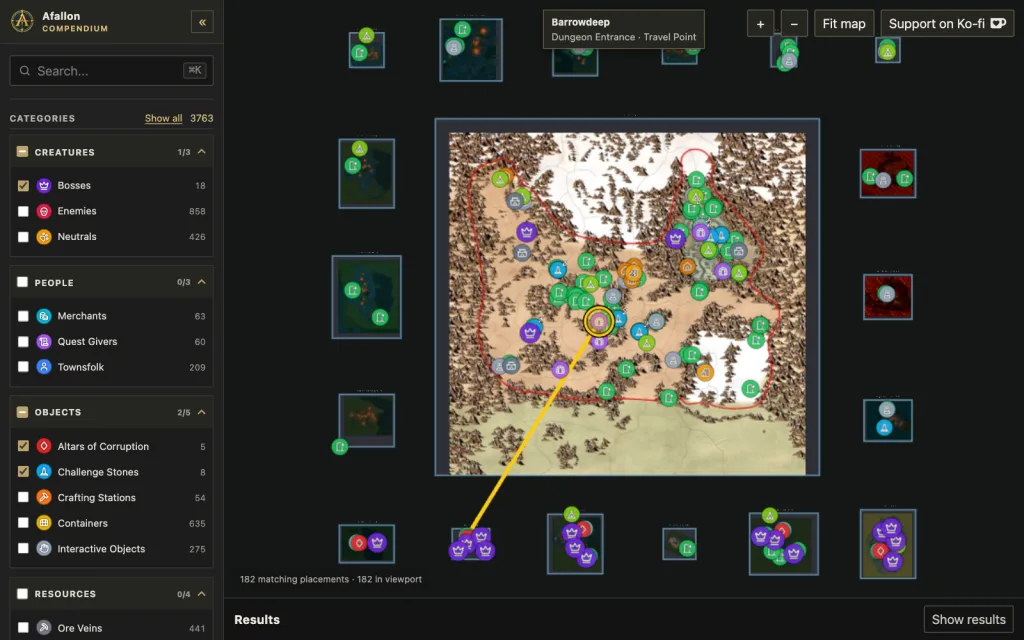Click the Show all link
This screenshot has width=1024, height=640.
click(163, 118)
